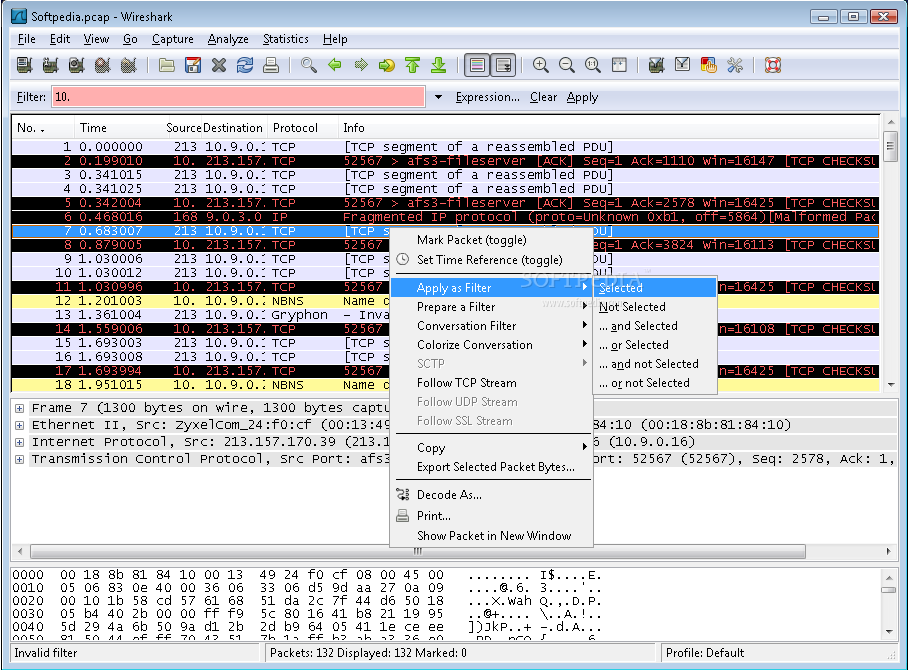The width and height of the screenshot is (911, 670).
Task: Find a packet magnifier icon
Action: [x=309, y=65]
